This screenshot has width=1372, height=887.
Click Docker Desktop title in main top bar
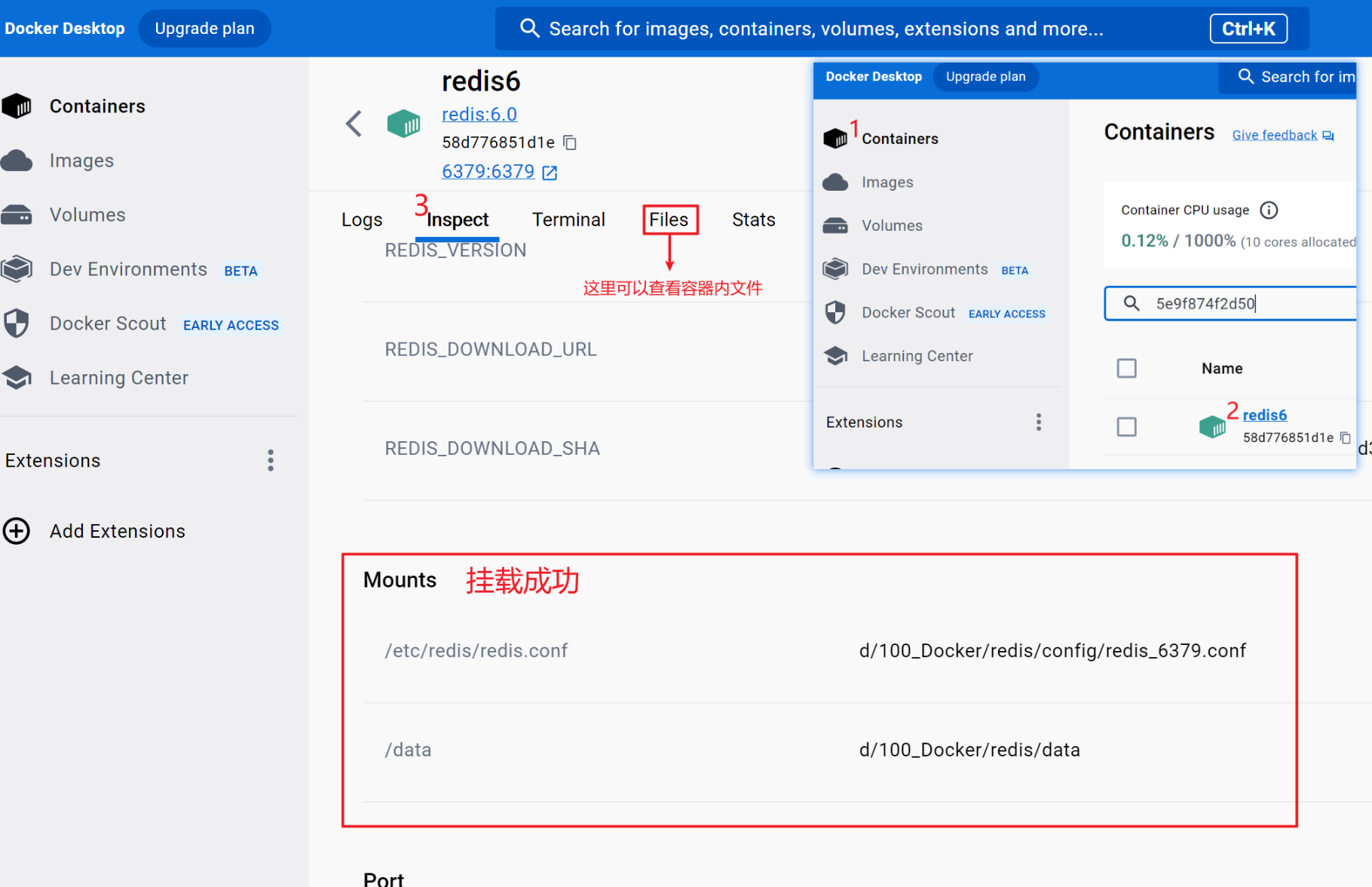click(x=65, y=29)
